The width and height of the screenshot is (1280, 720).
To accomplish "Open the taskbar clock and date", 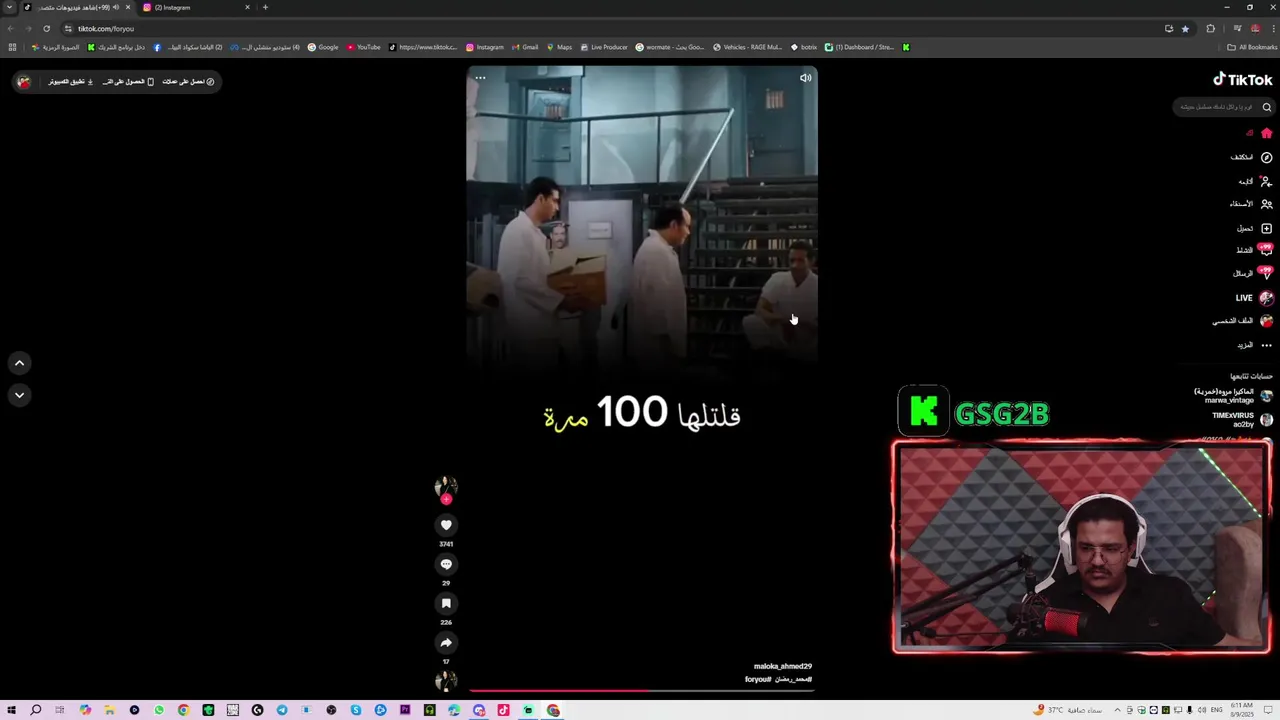I will pyautogui.click(x=1244, y=710).
